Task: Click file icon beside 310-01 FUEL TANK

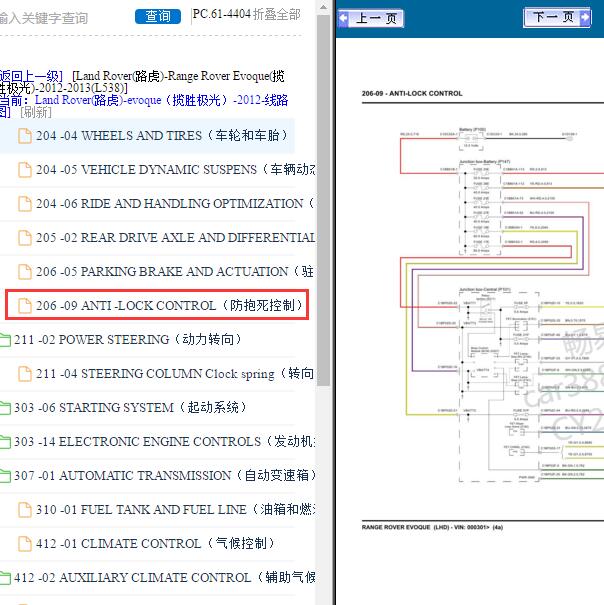Action: 25,509
